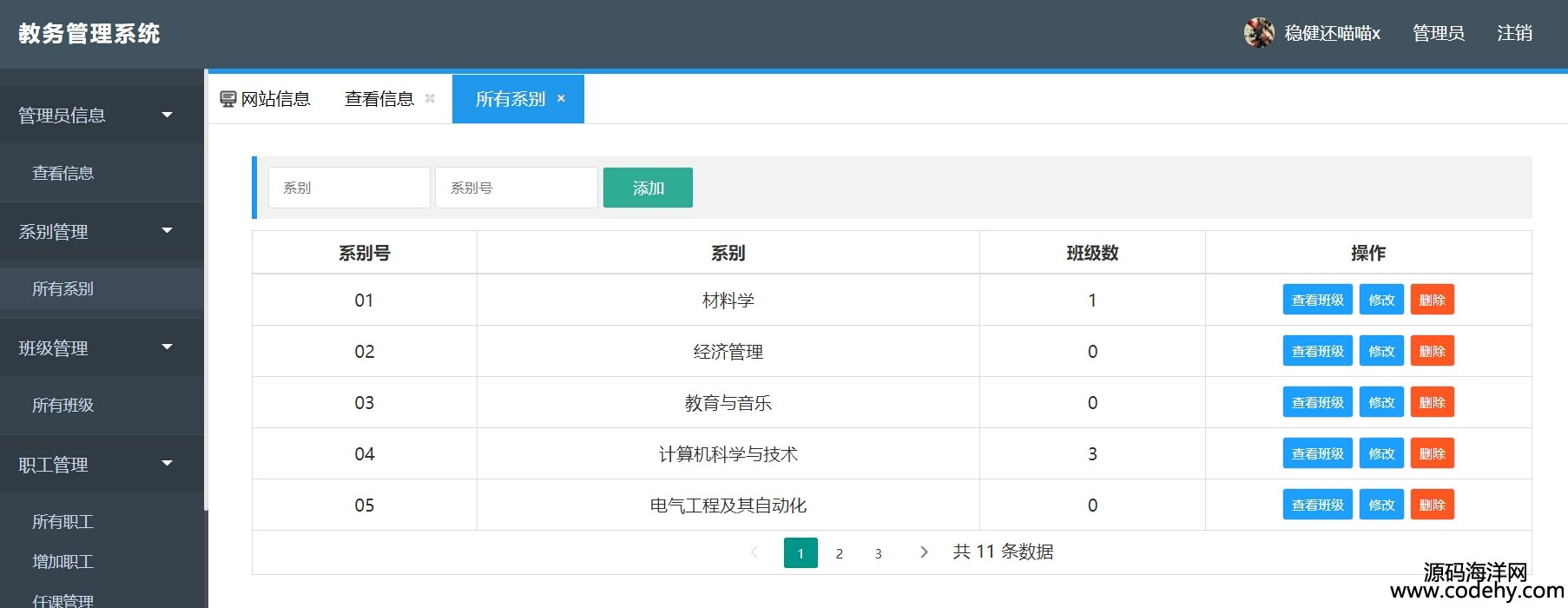Edit the 计算机科学与技术 row
The height and width of the screenshot is (608, 1568).
point(1381,453)
